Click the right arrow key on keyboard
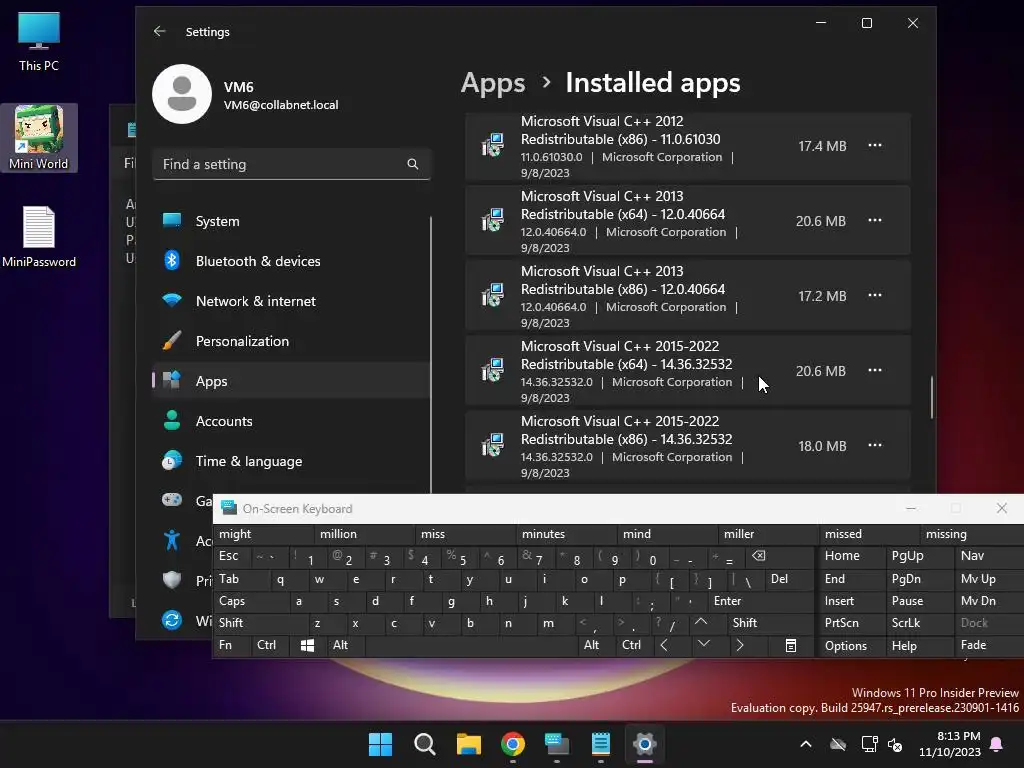This screenshot has height=768, width=1024. click(739, 645)
